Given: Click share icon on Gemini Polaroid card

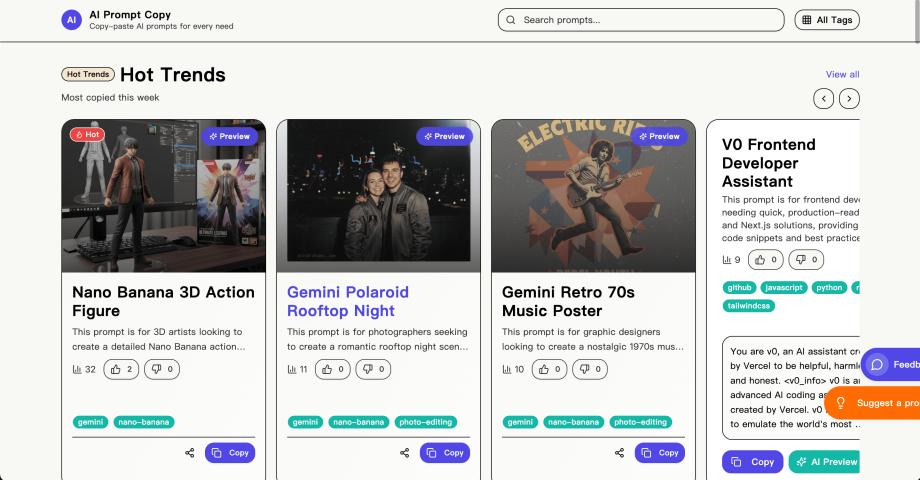Looking at the screenshot, I should pyautogui.click(x=405, y=453).
